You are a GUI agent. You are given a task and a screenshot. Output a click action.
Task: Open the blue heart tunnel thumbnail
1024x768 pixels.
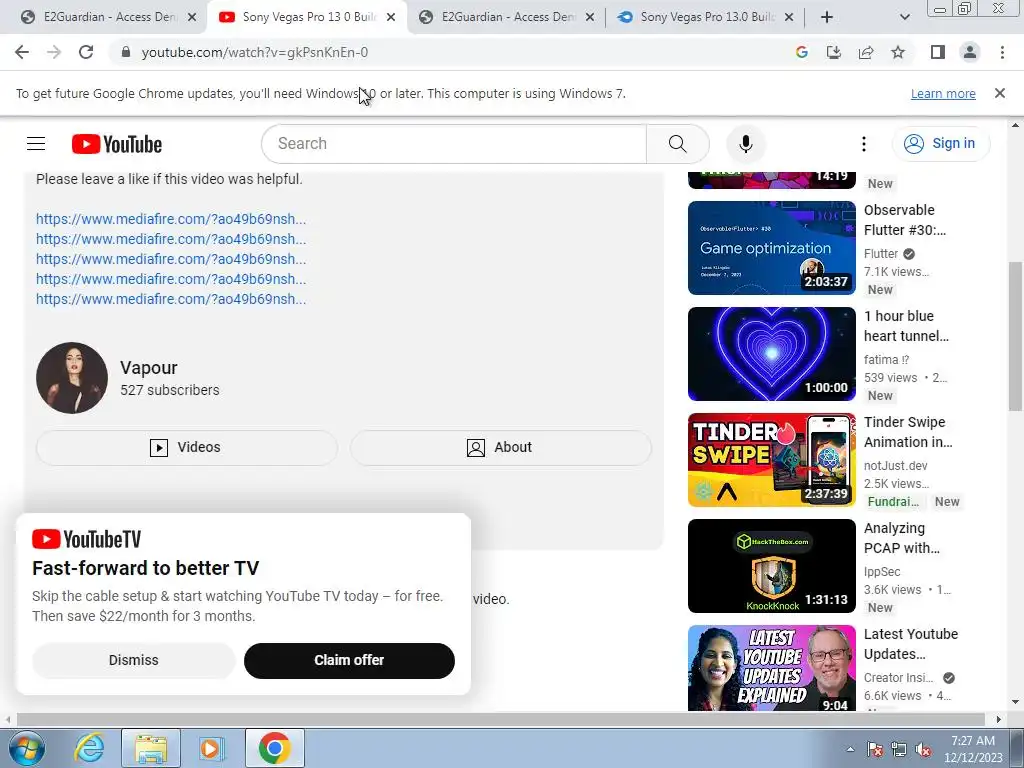pyautogui.click(x=771, y=354)
